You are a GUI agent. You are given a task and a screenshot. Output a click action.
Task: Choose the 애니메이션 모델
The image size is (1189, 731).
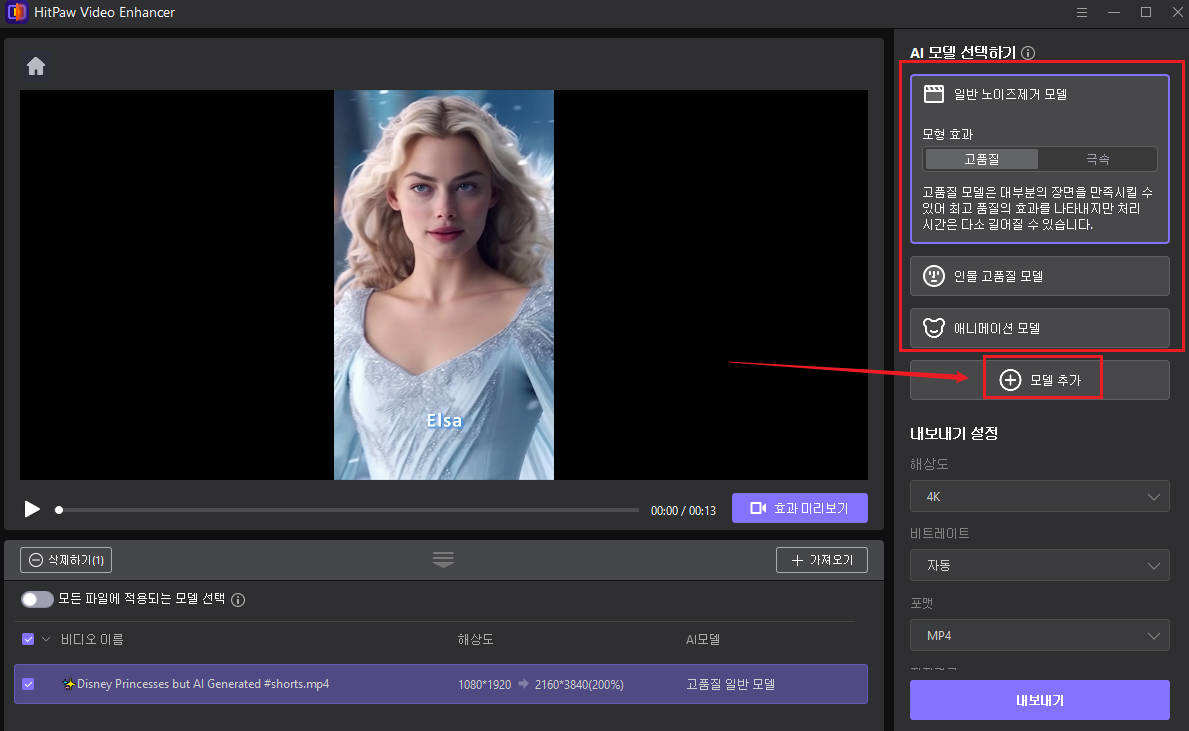1040,328
